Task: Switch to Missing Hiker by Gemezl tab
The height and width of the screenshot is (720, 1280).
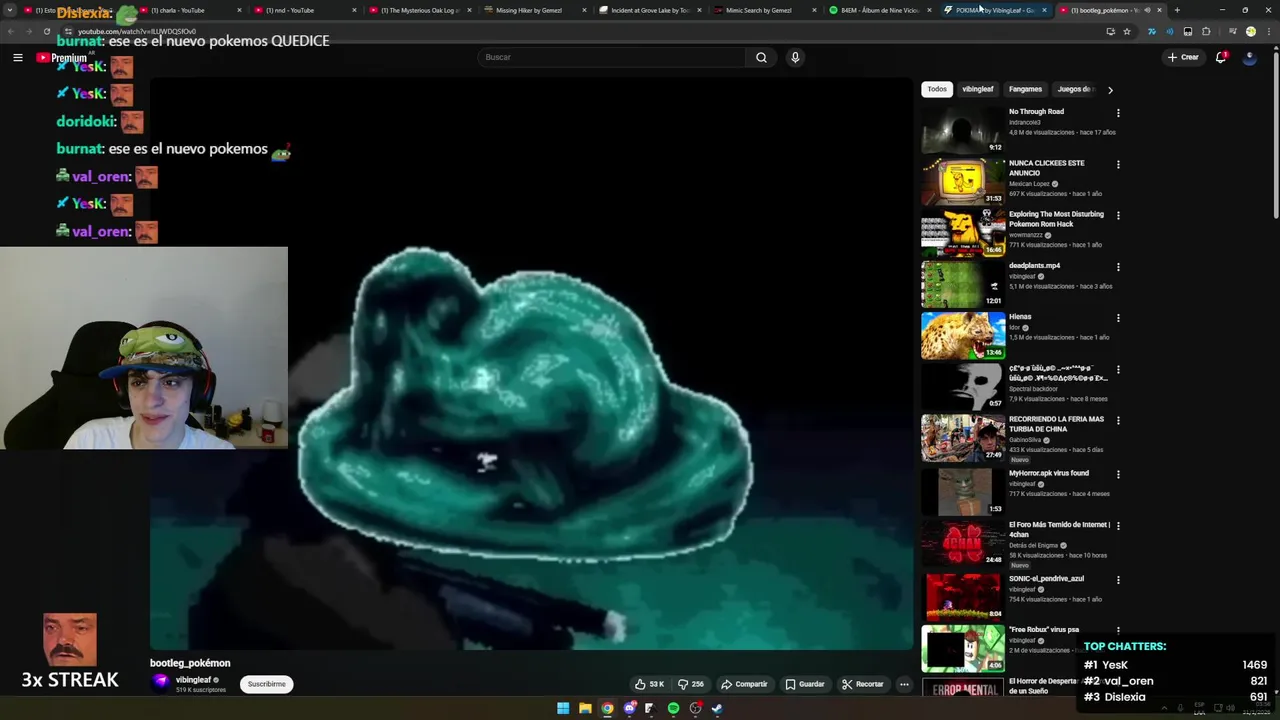Action: [x=533, y=10]
